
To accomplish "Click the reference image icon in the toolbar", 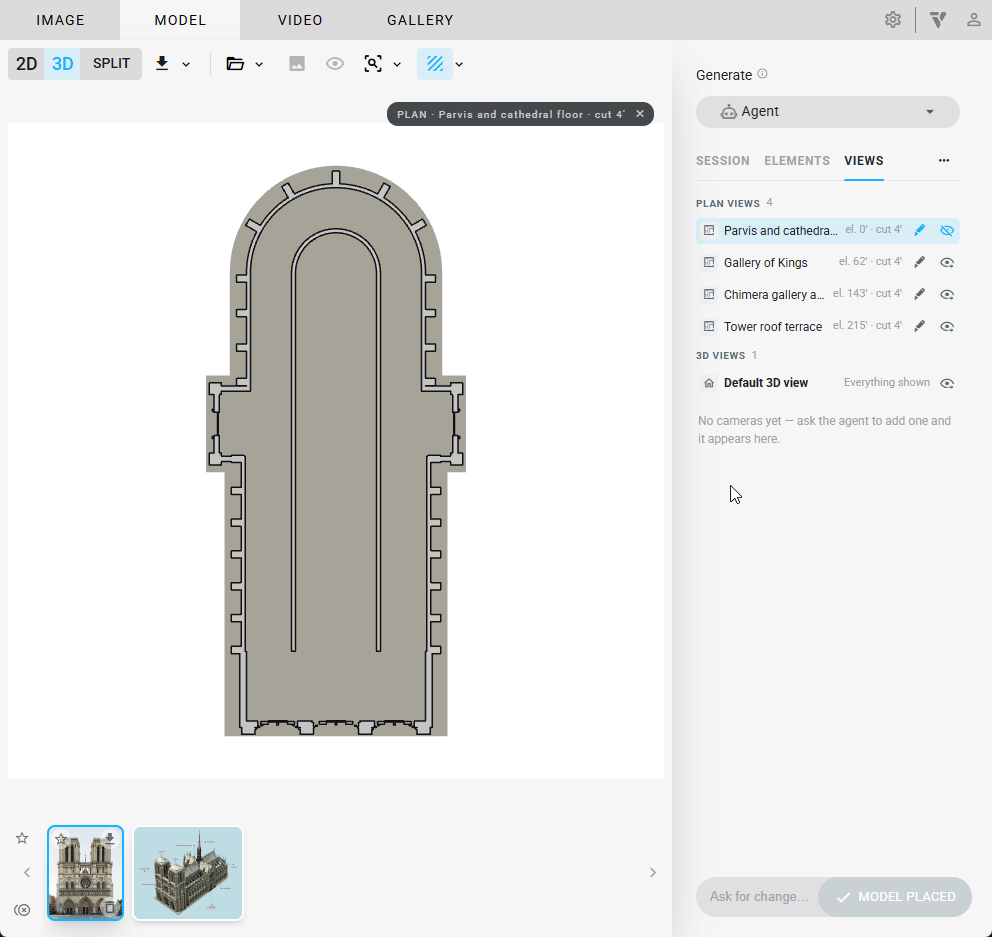I will point(297,63).
